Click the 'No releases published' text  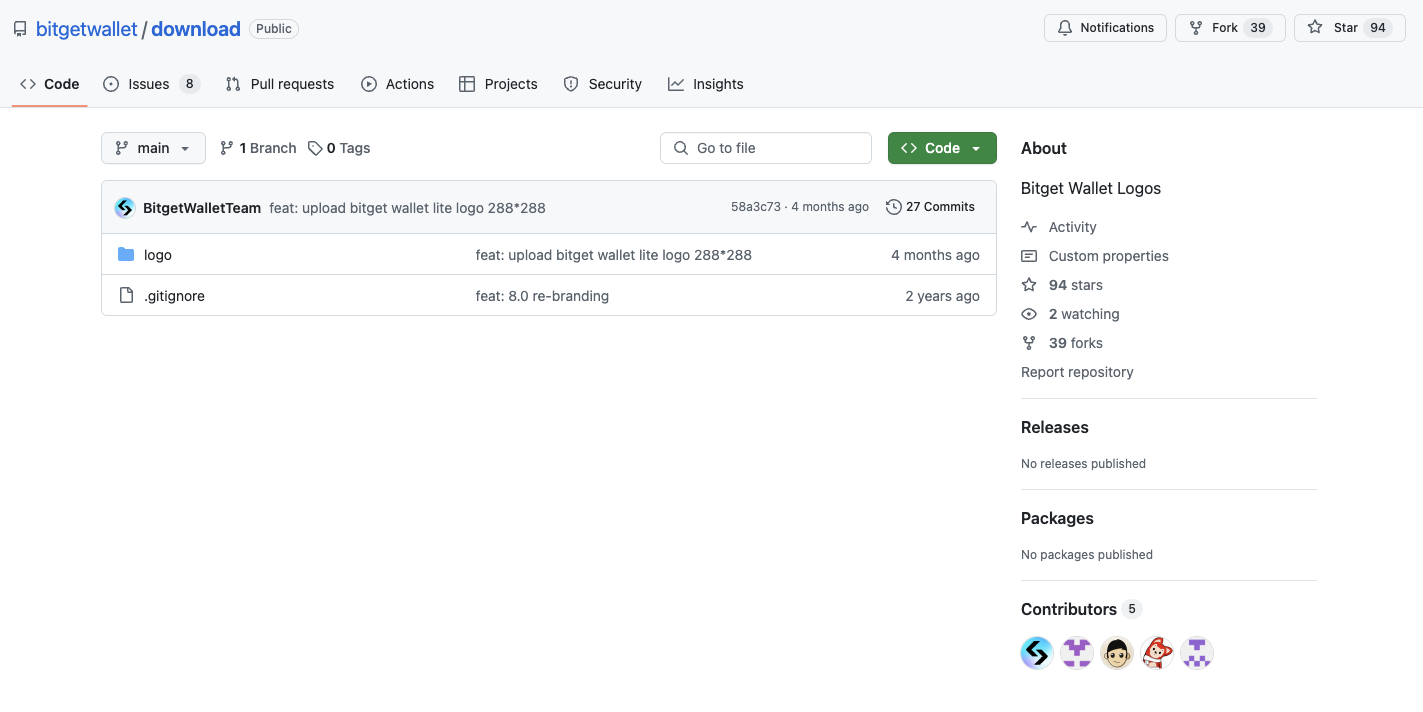(x=1083, y=463)
